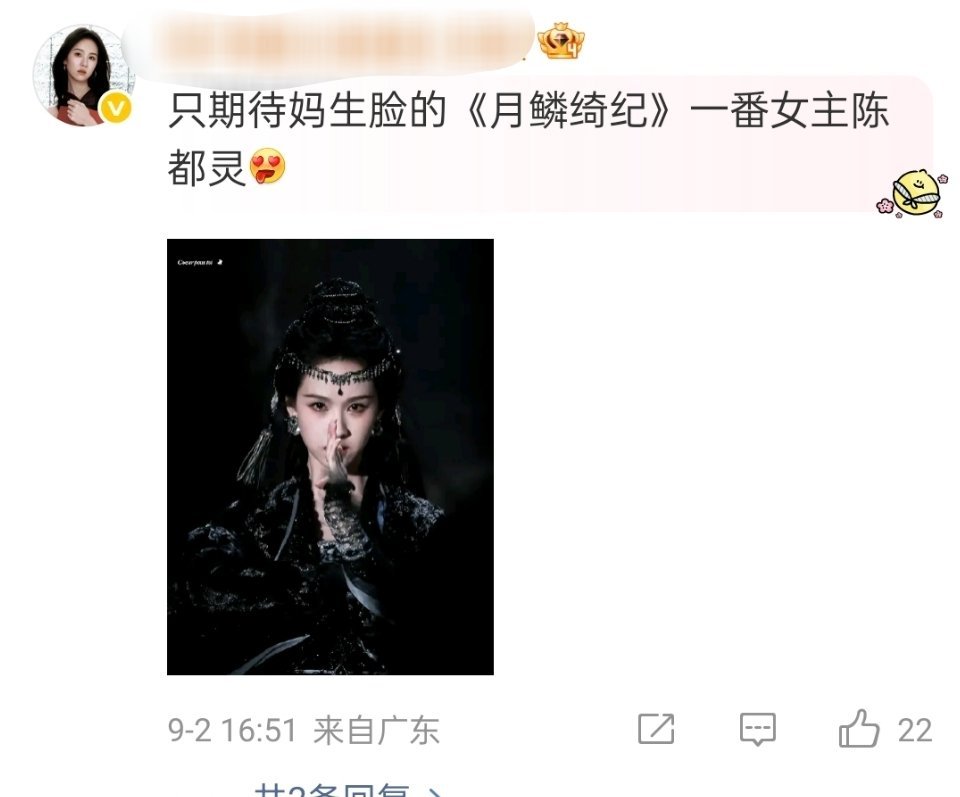Tap the yellow V verified badge
The image size is (960, 797).
pos(116,107)
